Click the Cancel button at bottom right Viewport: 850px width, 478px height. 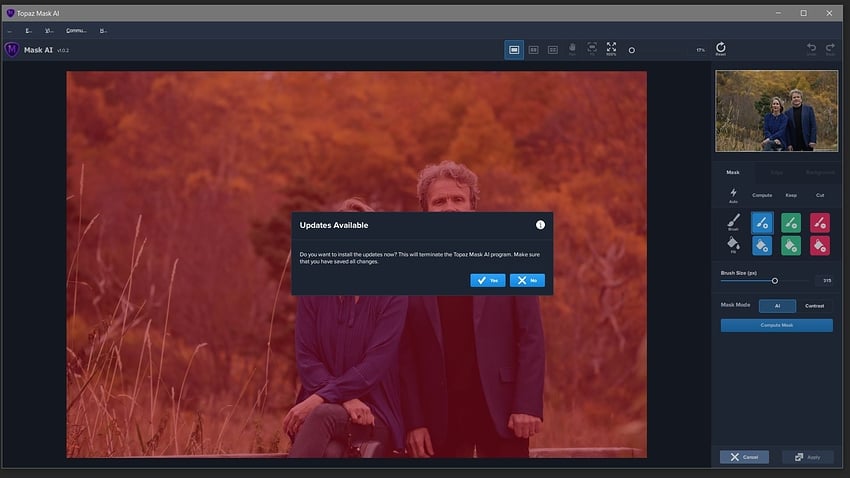[x=744, y=457]
